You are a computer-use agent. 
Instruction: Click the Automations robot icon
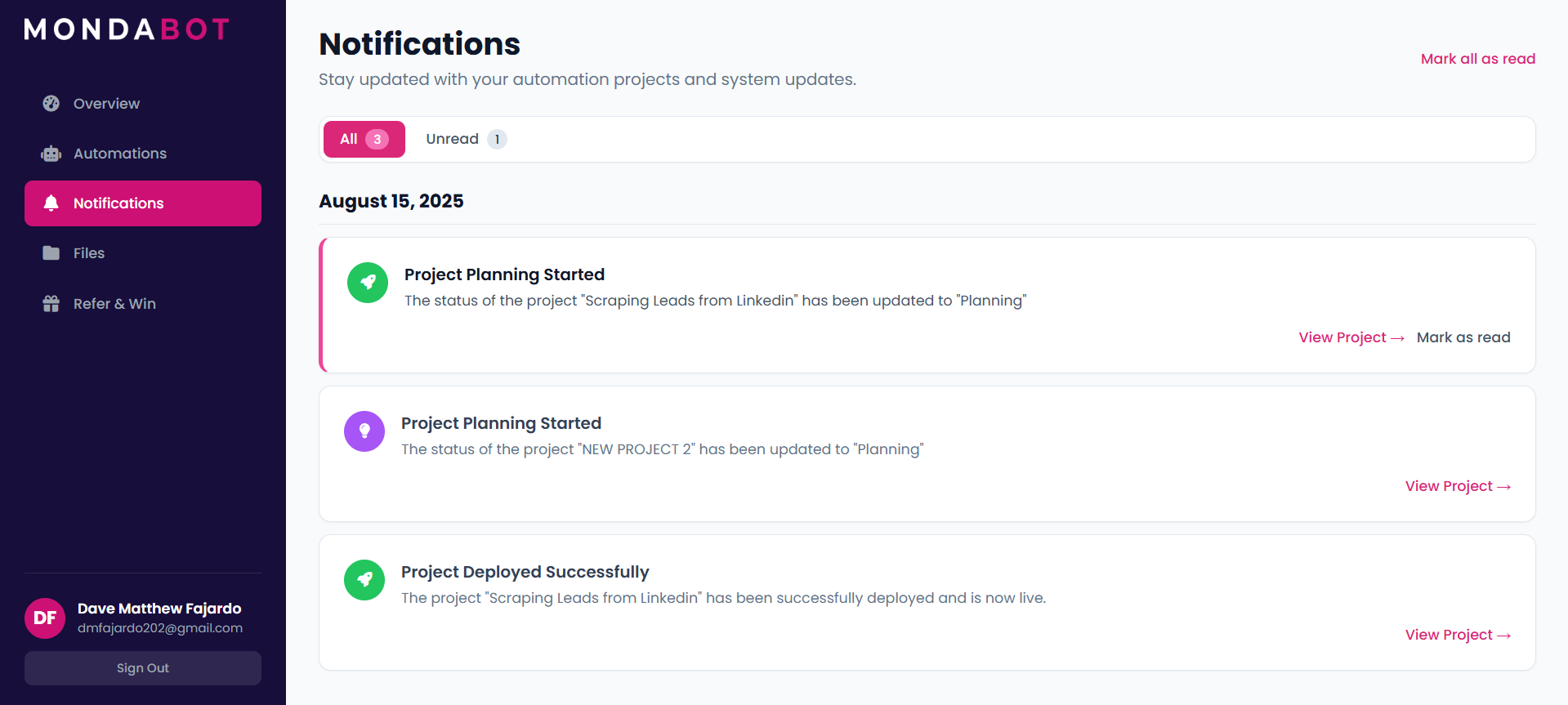[x=51, y=154]
